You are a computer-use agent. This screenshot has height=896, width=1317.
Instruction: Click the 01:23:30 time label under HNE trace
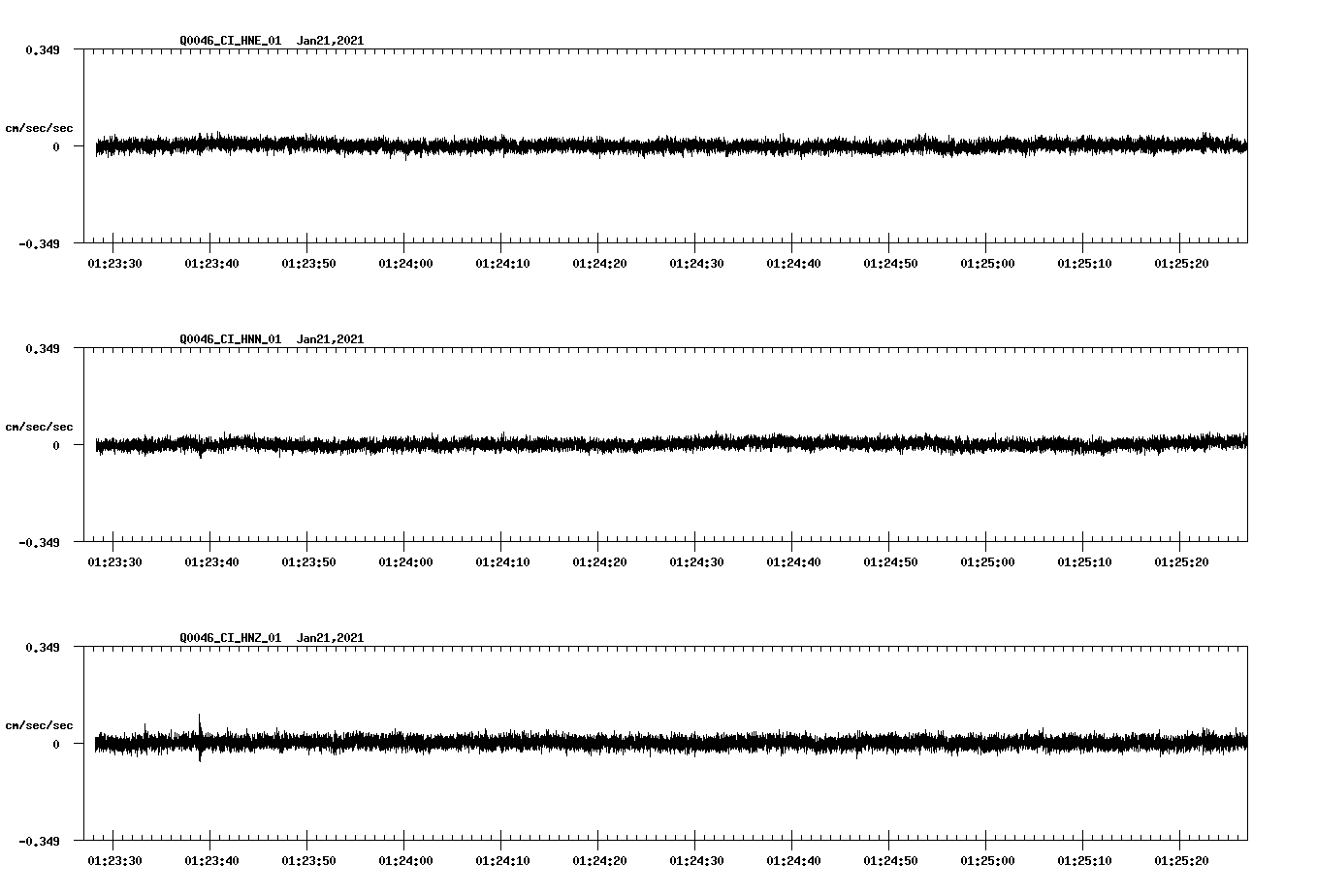click(113, 261)
